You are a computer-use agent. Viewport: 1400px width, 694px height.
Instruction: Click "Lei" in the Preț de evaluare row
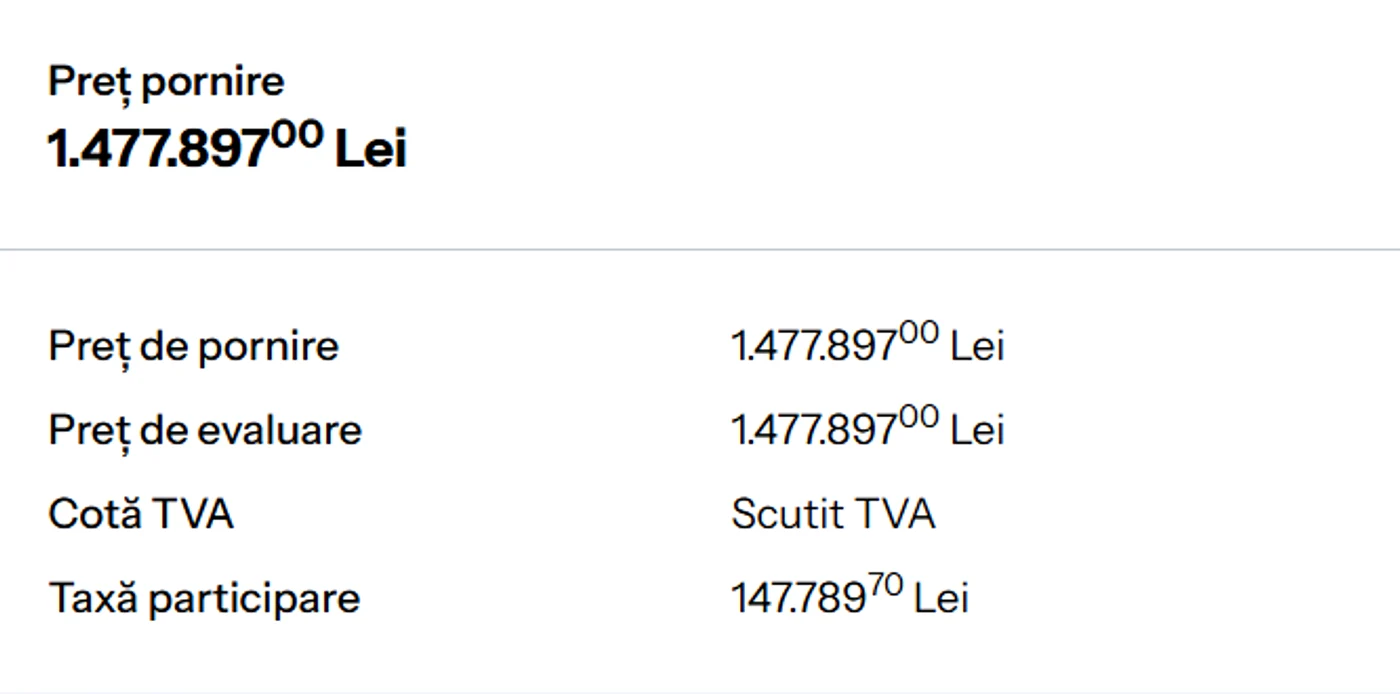[x=977, y=431]
